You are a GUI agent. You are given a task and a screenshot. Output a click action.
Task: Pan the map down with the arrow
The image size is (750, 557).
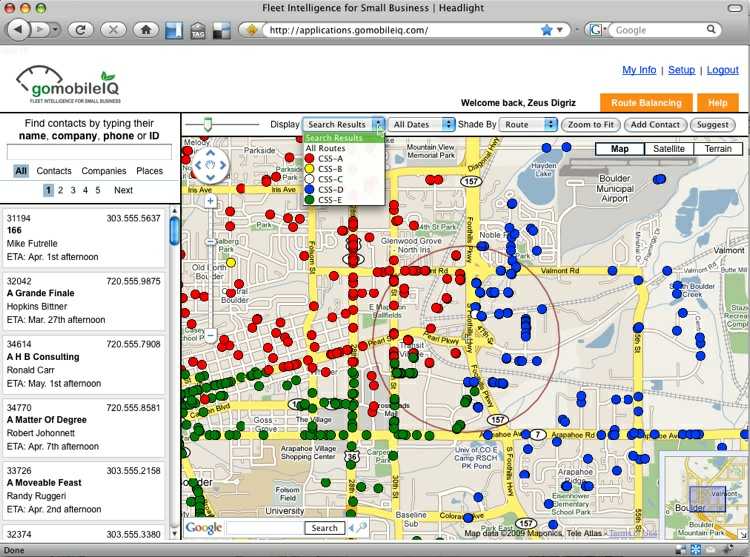[210, 178]
